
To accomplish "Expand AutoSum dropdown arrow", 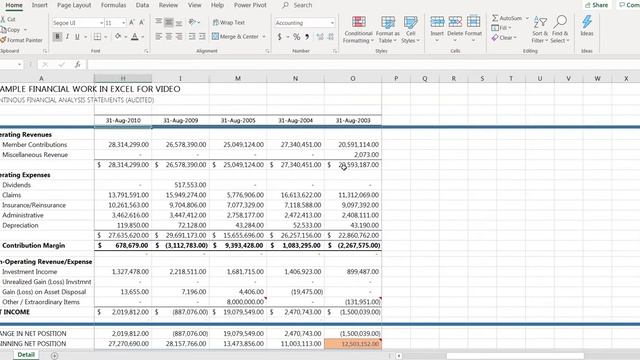I will click(x=527, y=18).
